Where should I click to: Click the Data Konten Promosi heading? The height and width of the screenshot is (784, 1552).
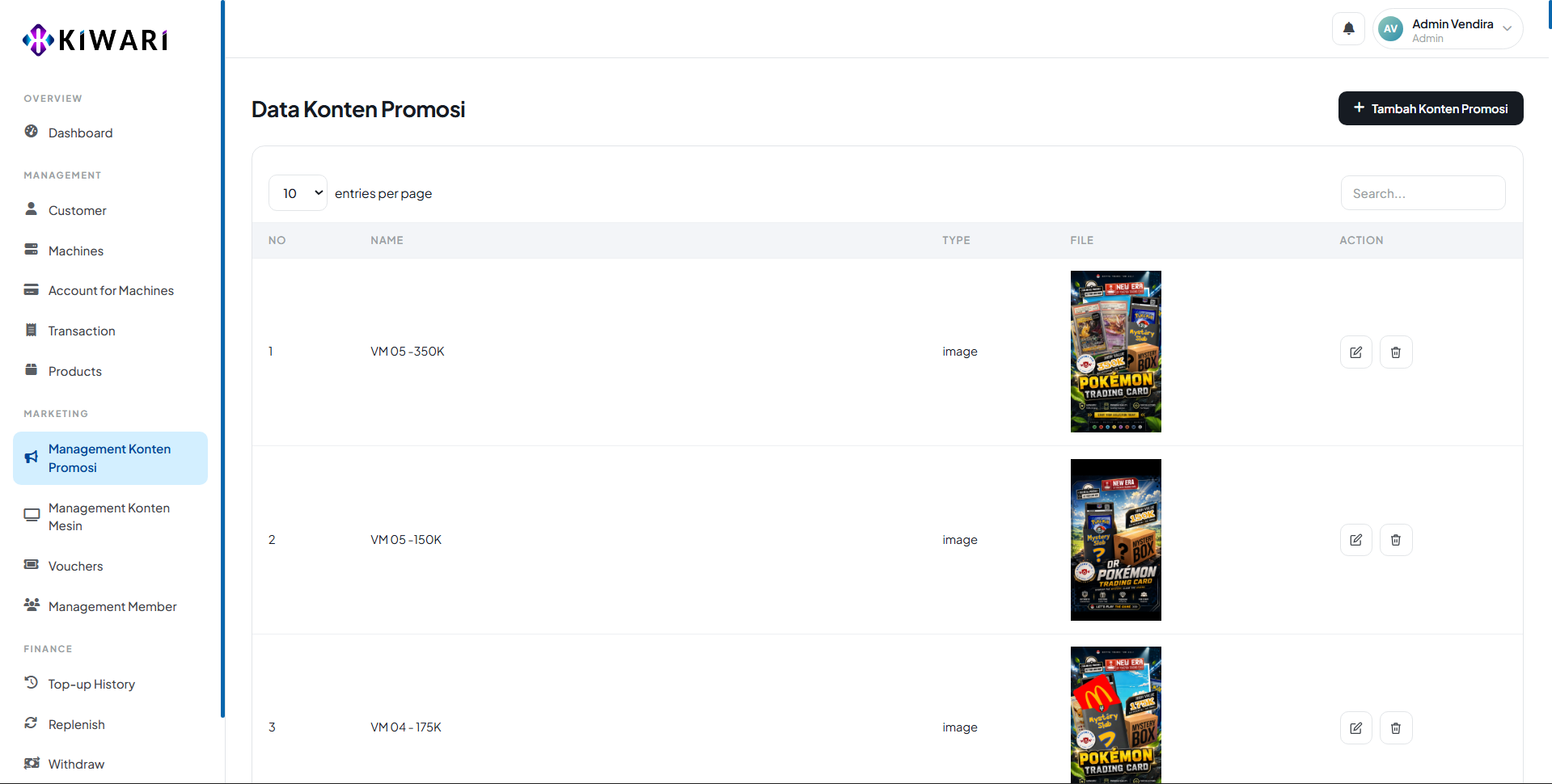358,109
